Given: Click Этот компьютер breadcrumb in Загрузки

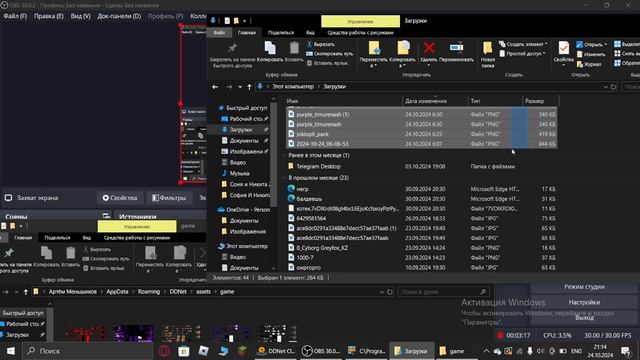Looking at the screenshot, I should (293, 87).
